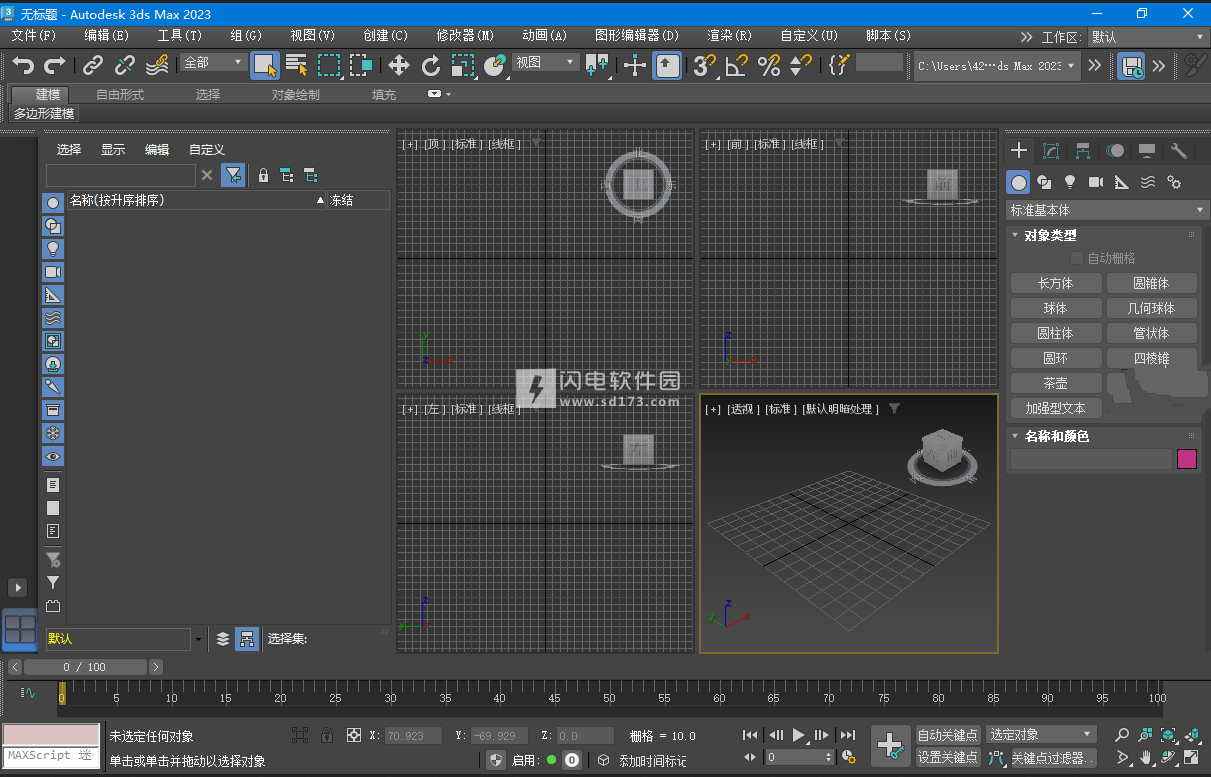Click the Undo arrow in the main toolbar

point(23,65)
